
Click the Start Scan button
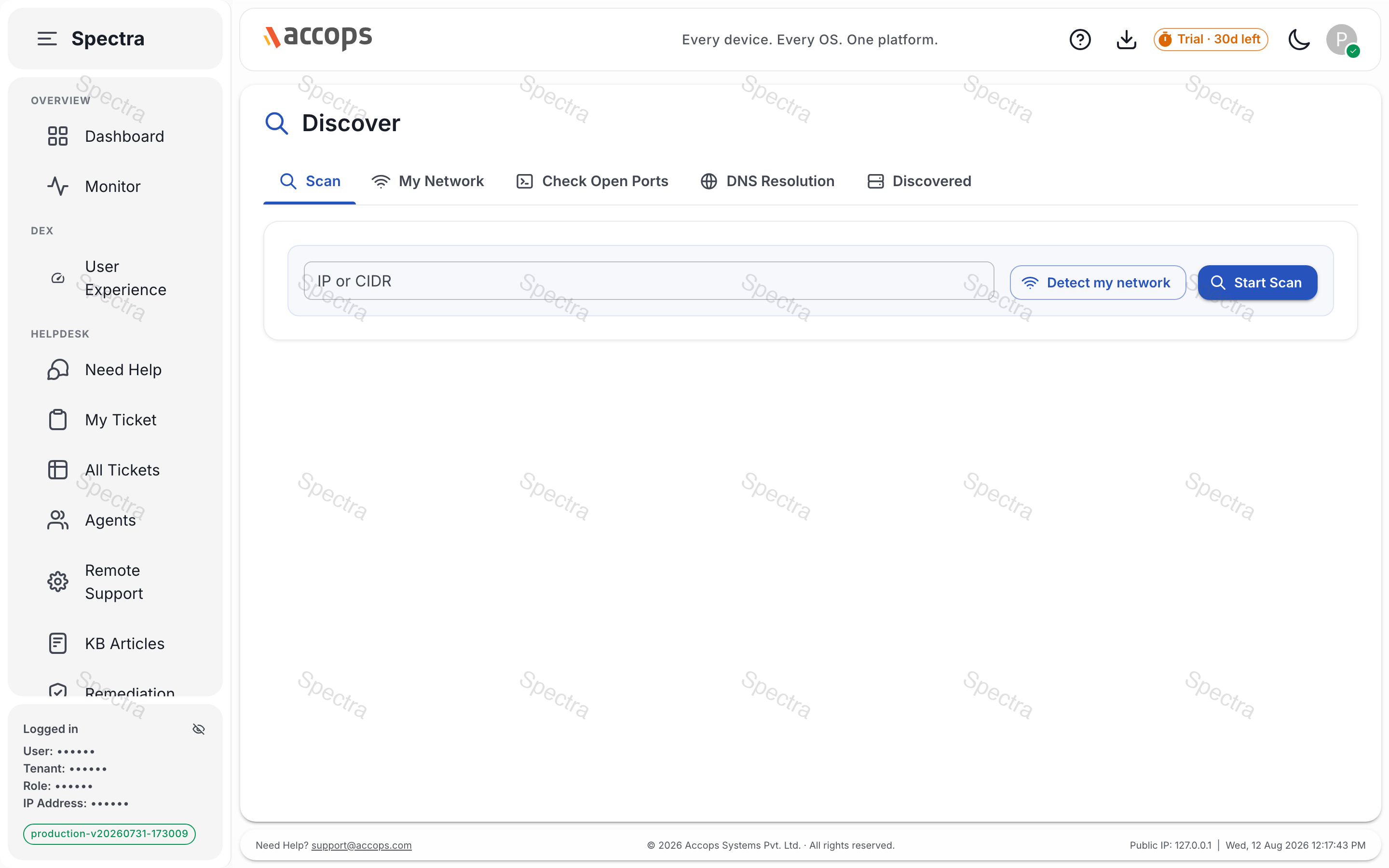(1257, 283)
